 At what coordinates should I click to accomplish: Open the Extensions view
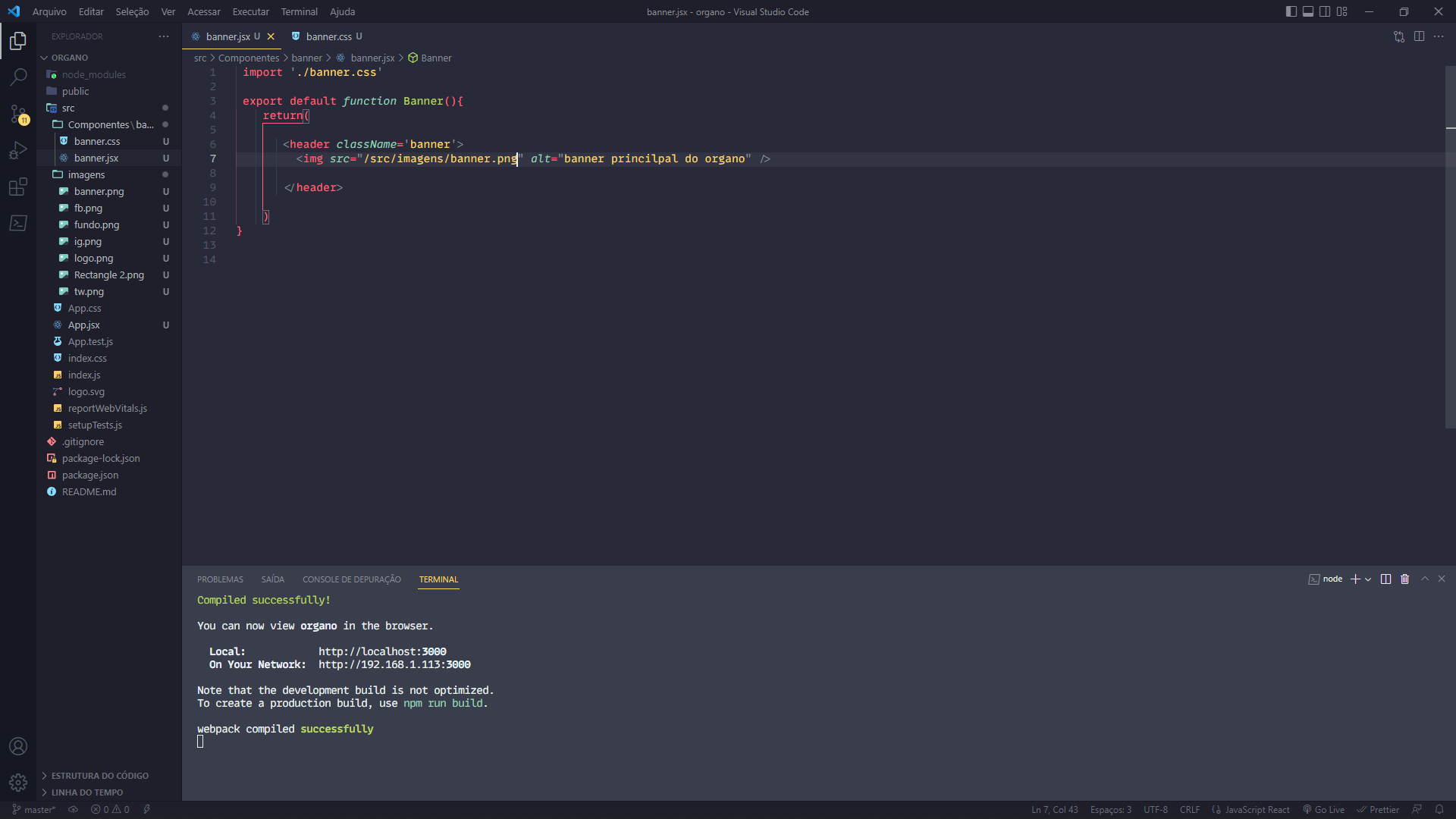tap(18, 187)
